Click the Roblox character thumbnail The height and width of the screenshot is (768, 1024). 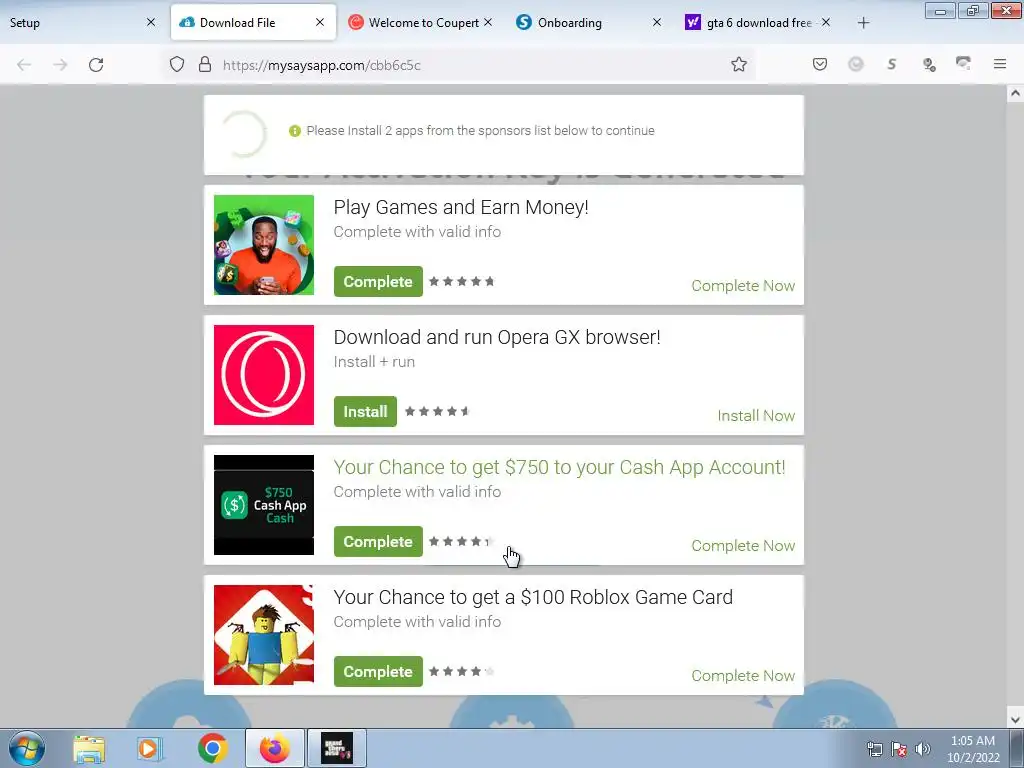click(264, 635)
